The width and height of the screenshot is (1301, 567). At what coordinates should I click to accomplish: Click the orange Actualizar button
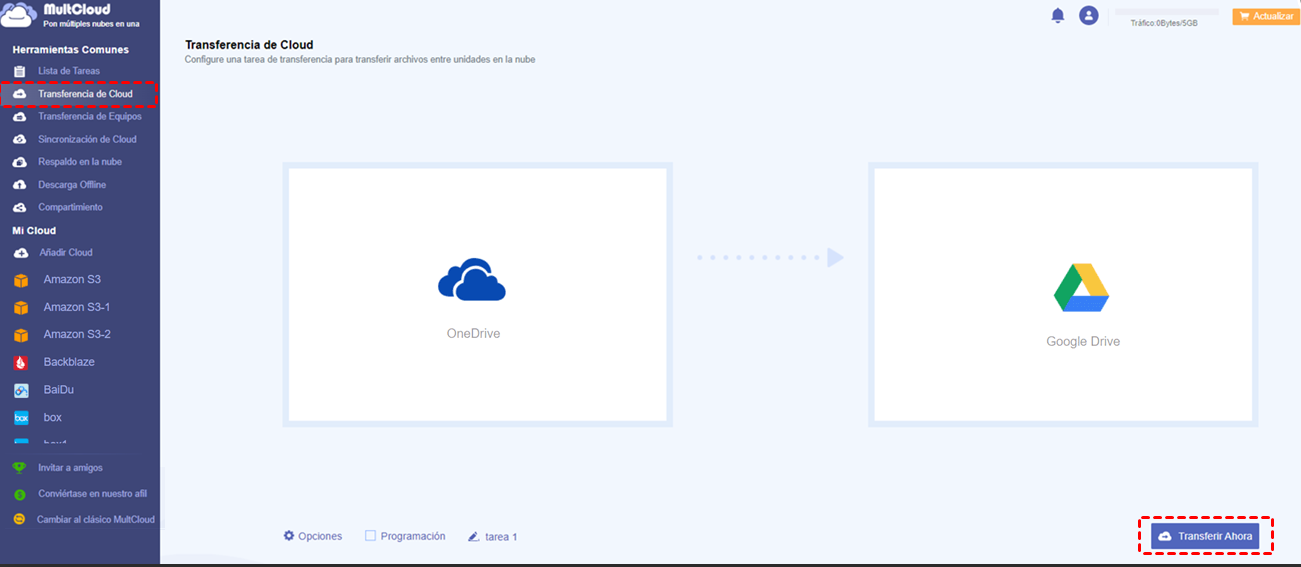1266,16
